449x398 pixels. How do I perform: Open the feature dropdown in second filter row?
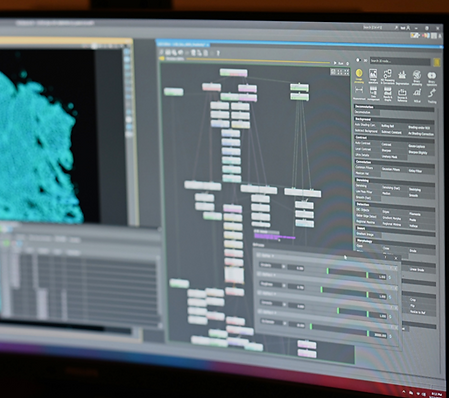pos(273,285)
